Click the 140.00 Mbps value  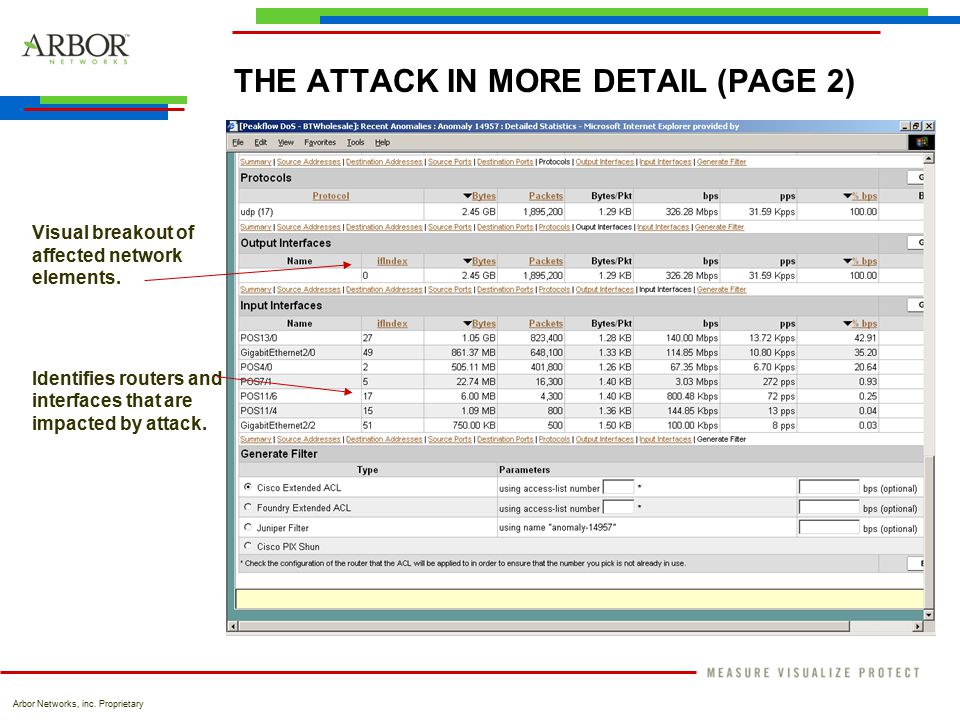coord(692,338)
